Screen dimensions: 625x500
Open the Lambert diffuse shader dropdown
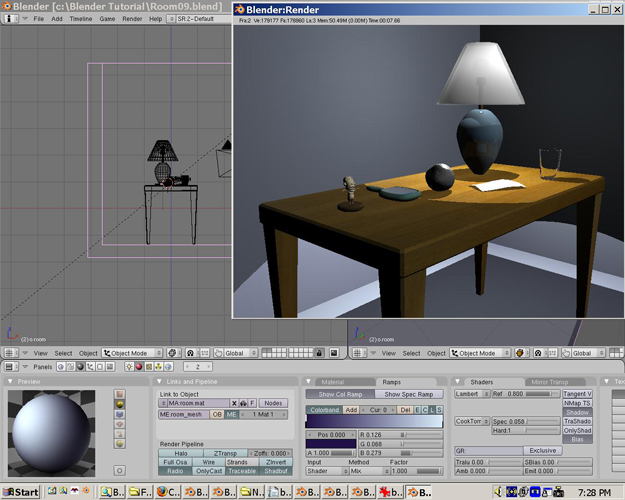click(x=471, y=394)
